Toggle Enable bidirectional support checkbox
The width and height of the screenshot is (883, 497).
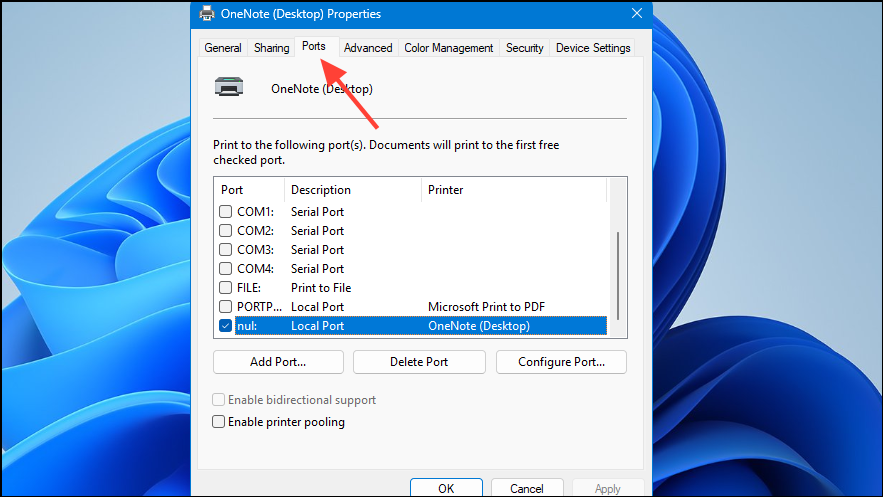218,400
